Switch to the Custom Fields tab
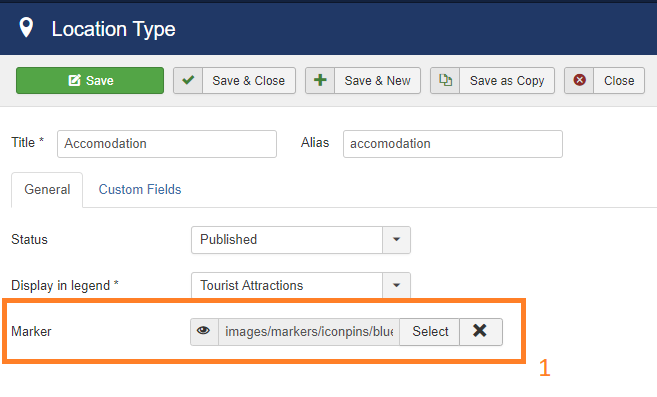Screen dimensions: 657x397 pos(140,189)
